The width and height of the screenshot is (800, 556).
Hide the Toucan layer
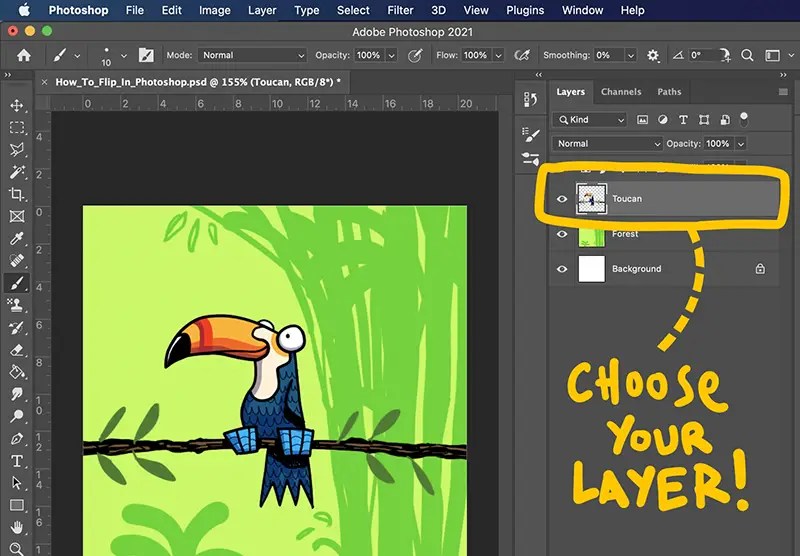562,199
